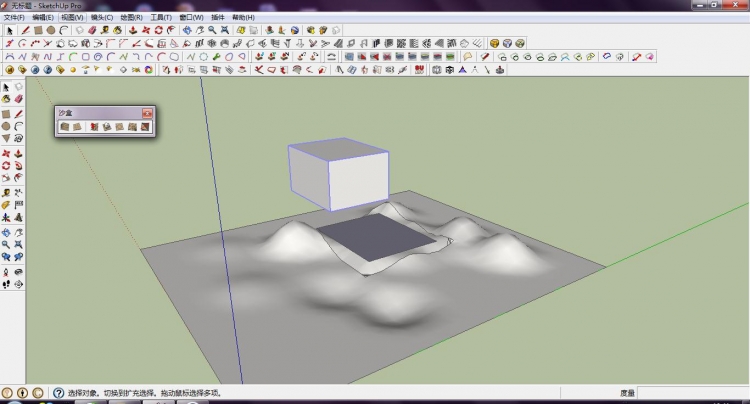The height and width of the screenshot is (404, 750).
Task: Select the Offset tool in left toolbar
Action: [18, 178]
